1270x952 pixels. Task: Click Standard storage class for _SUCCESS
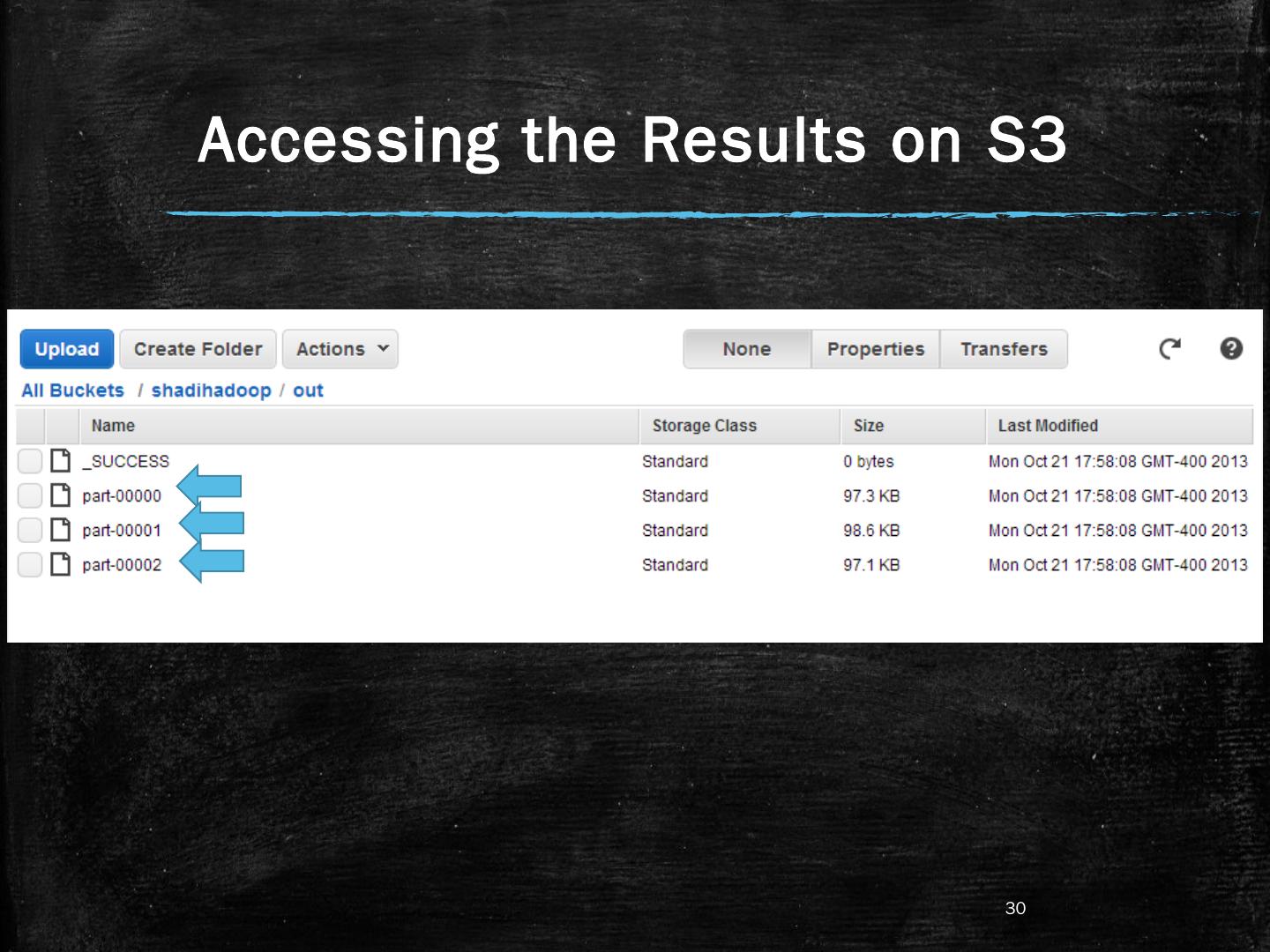coord(675,462)
